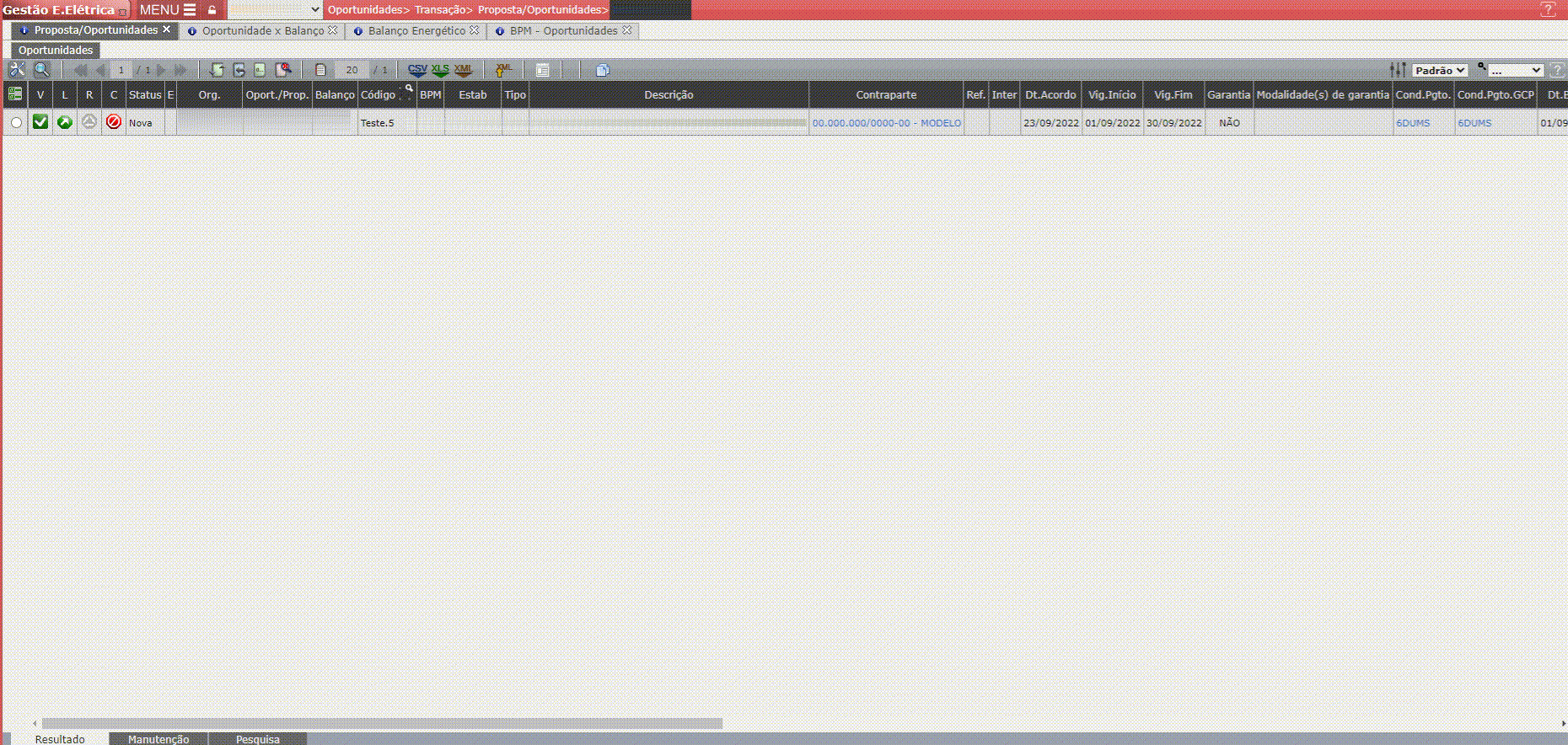The image size is (1568, 745).
Task: Click the red cancel icon in column C
Action: click(114, 122)
